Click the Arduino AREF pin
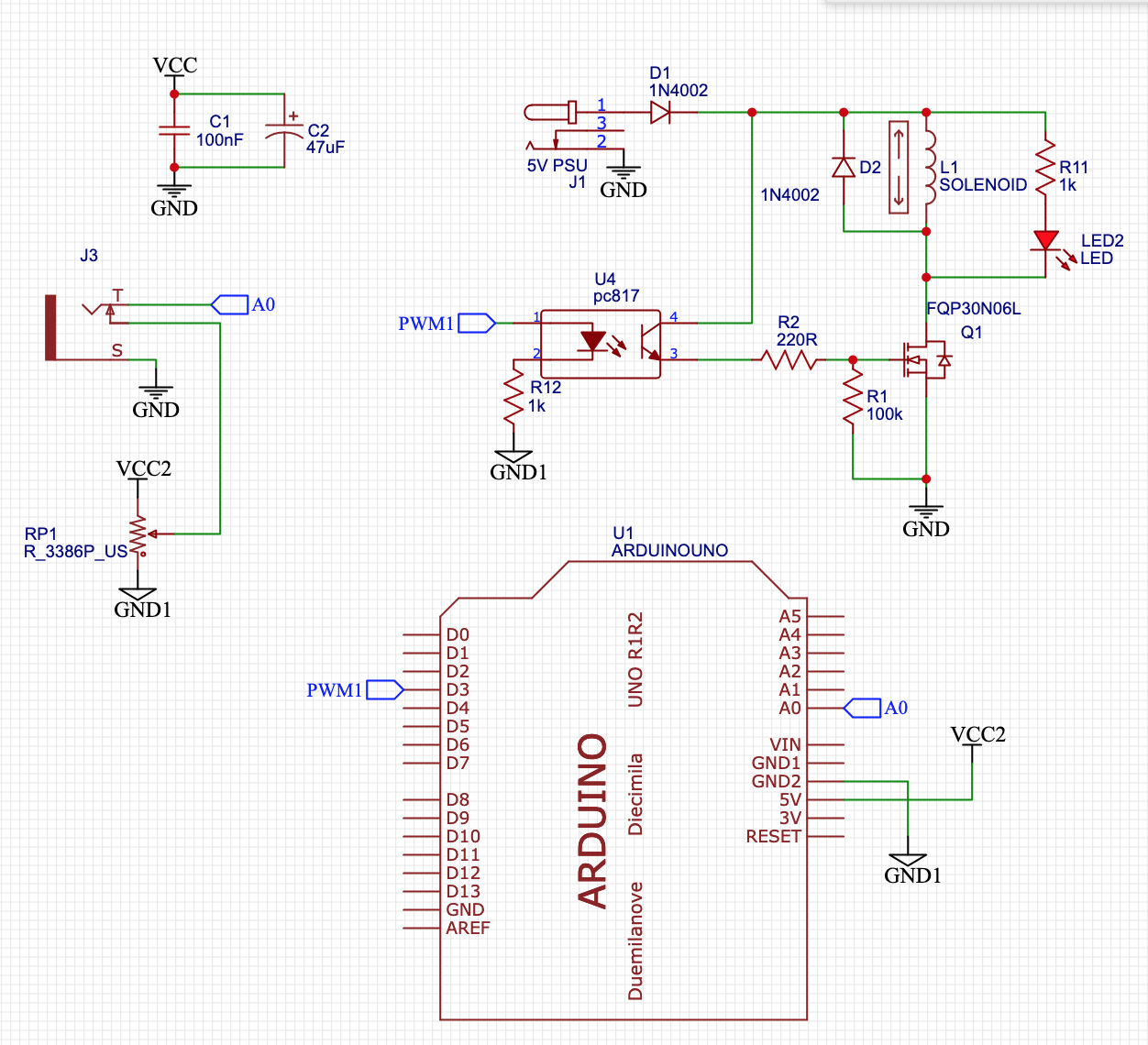This screenshot has width=1148, height=1045. coord(422,928)
